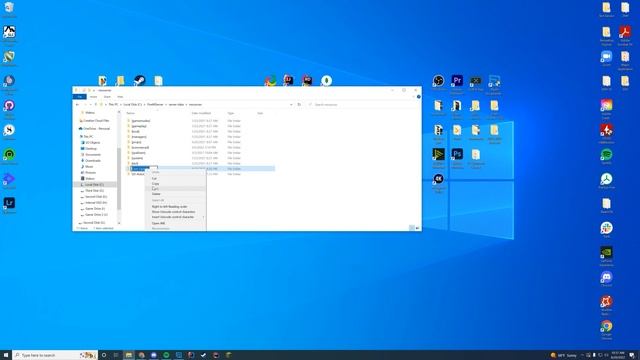The width and height of the screenshot is (640, 360).
Task: Select This PC in navigation pane
Action: [x=87, y=136]
